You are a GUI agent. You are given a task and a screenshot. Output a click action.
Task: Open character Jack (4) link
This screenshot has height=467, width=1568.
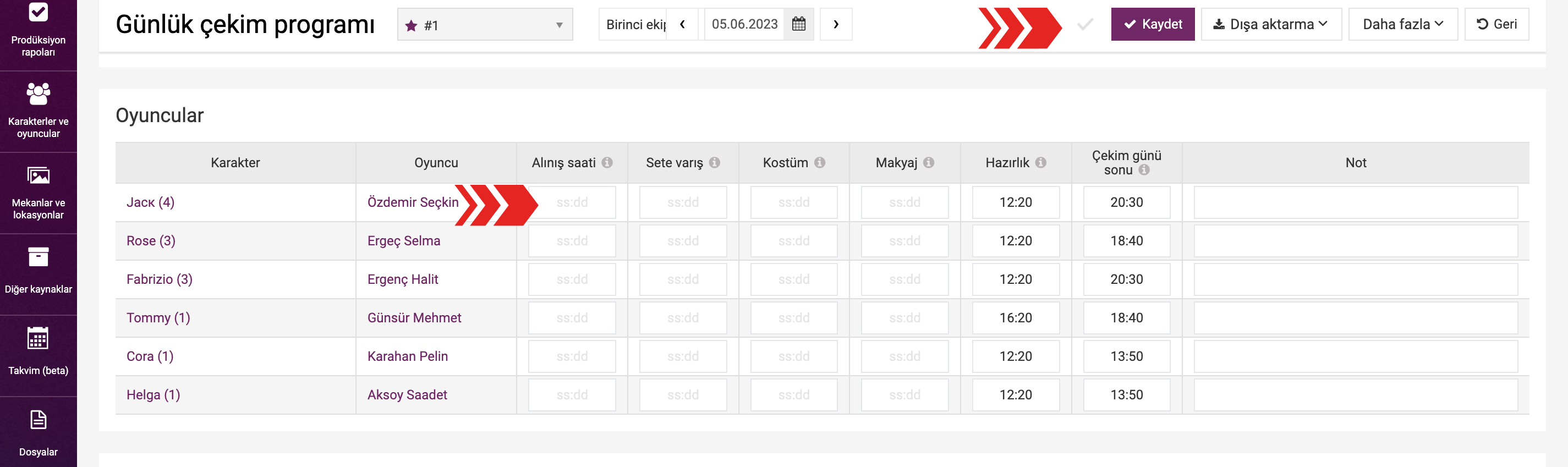[150, 202]
